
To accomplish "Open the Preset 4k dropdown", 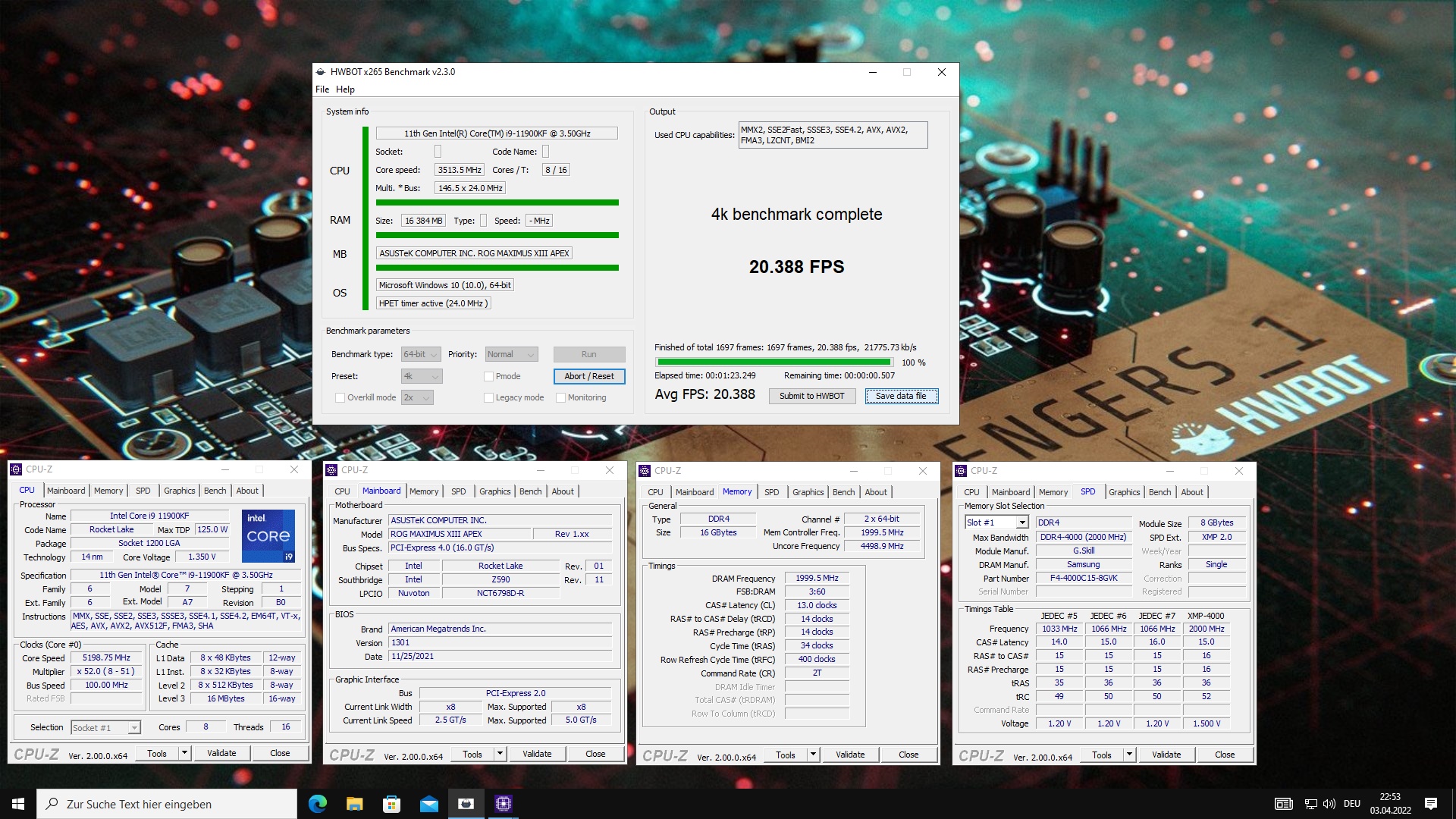I will [422, 376].
